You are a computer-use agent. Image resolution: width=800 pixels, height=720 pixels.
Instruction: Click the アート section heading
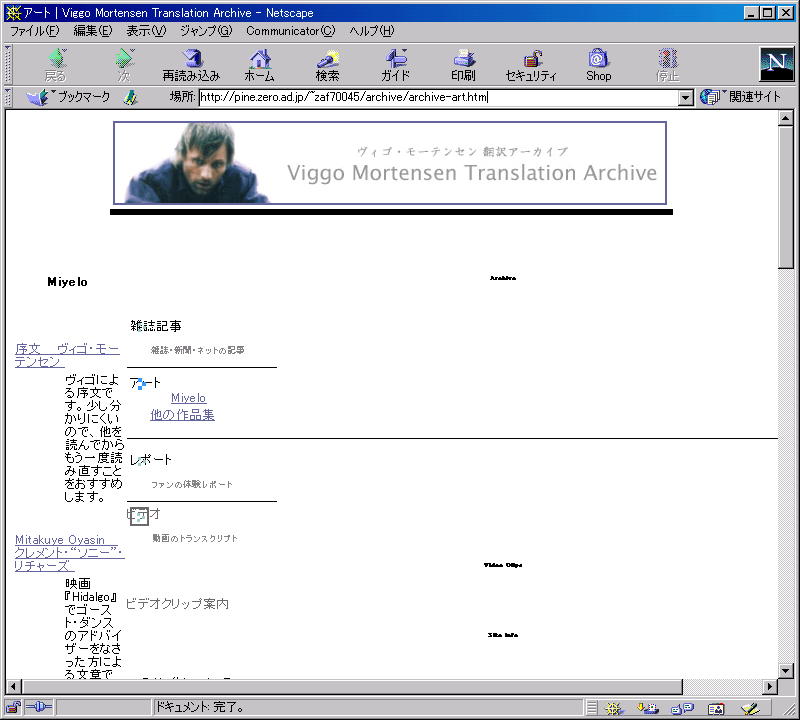145,383
